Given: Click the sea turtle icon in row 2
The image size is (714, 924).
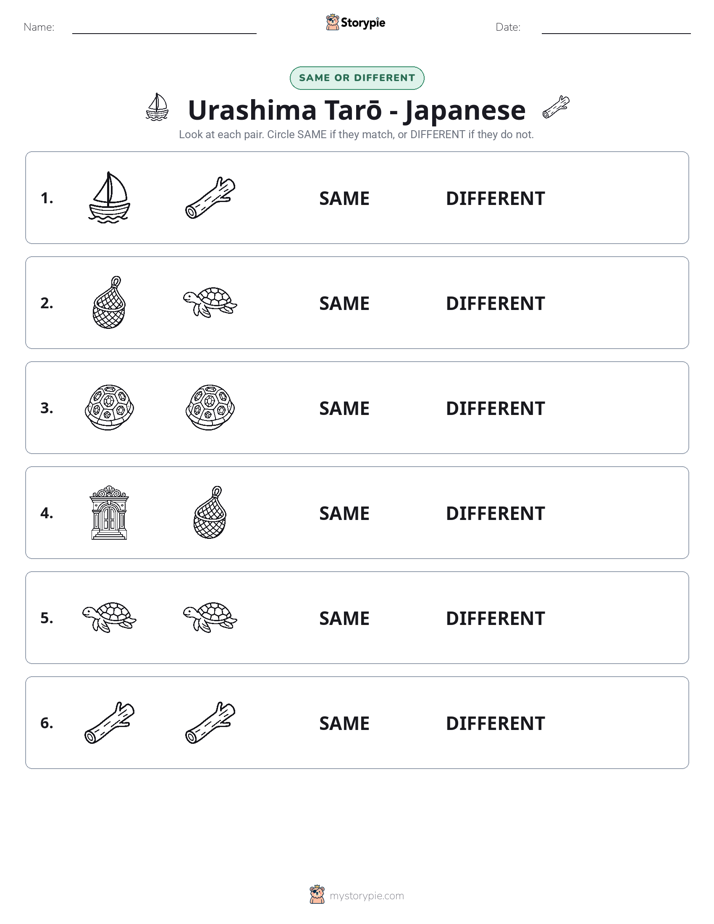Looking at the screenshot, I should pyautogui.click(x=210, y=302).
